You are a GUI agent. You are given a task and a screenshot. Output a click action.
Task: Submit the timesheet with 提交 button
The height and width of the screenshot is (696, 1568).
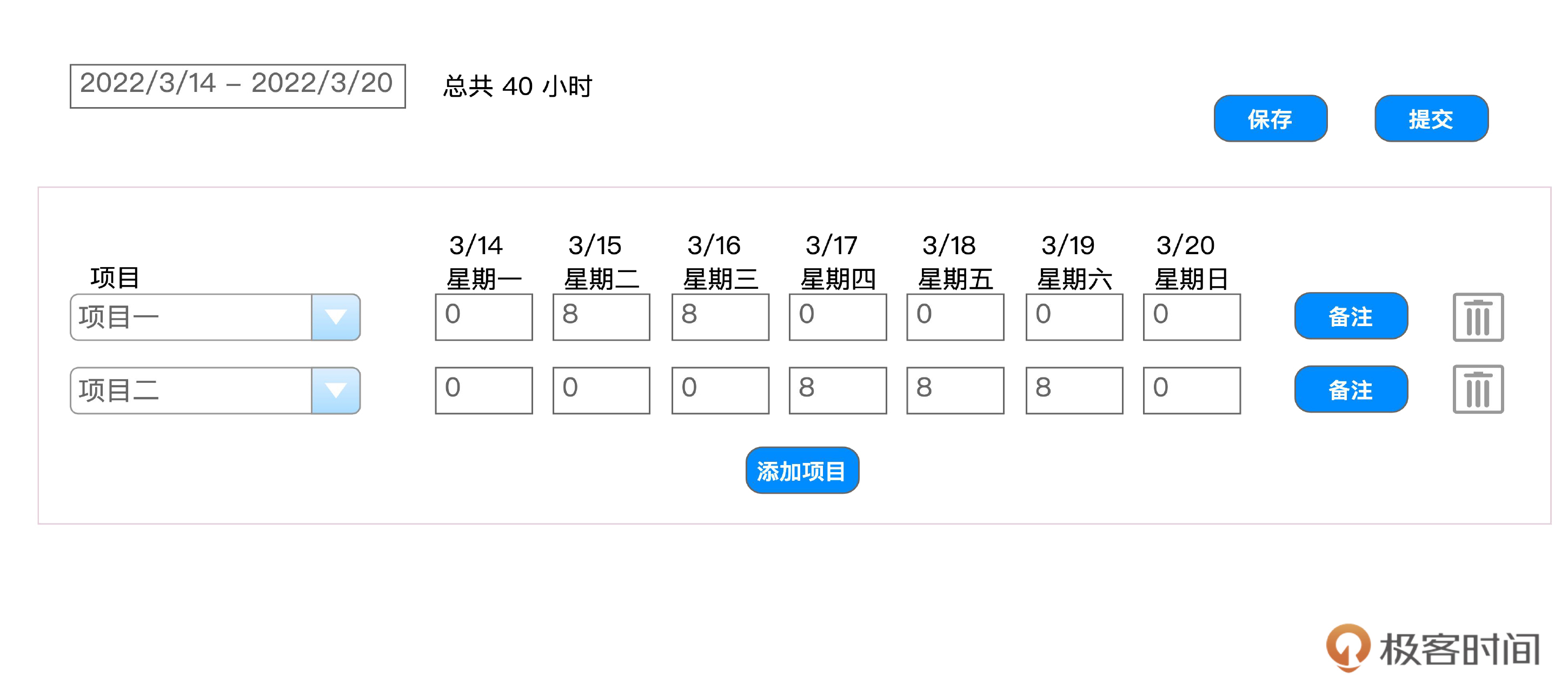click(x=1431, y=119)
